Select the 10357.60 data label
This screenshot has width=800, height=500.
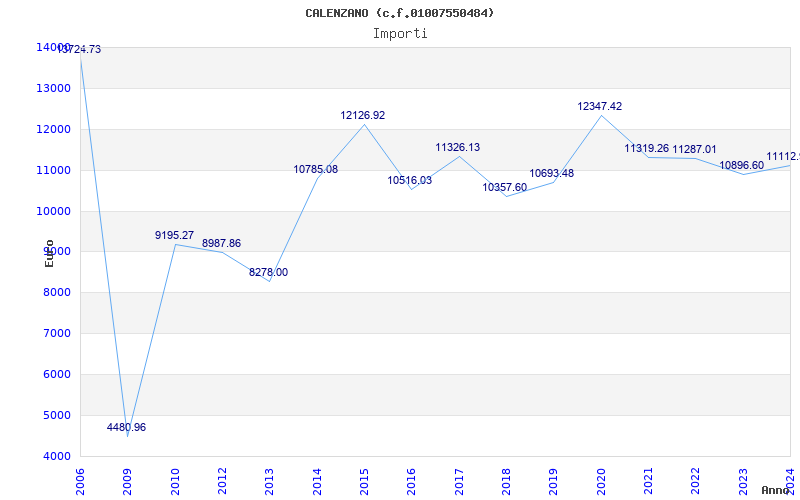click(504, 187)
